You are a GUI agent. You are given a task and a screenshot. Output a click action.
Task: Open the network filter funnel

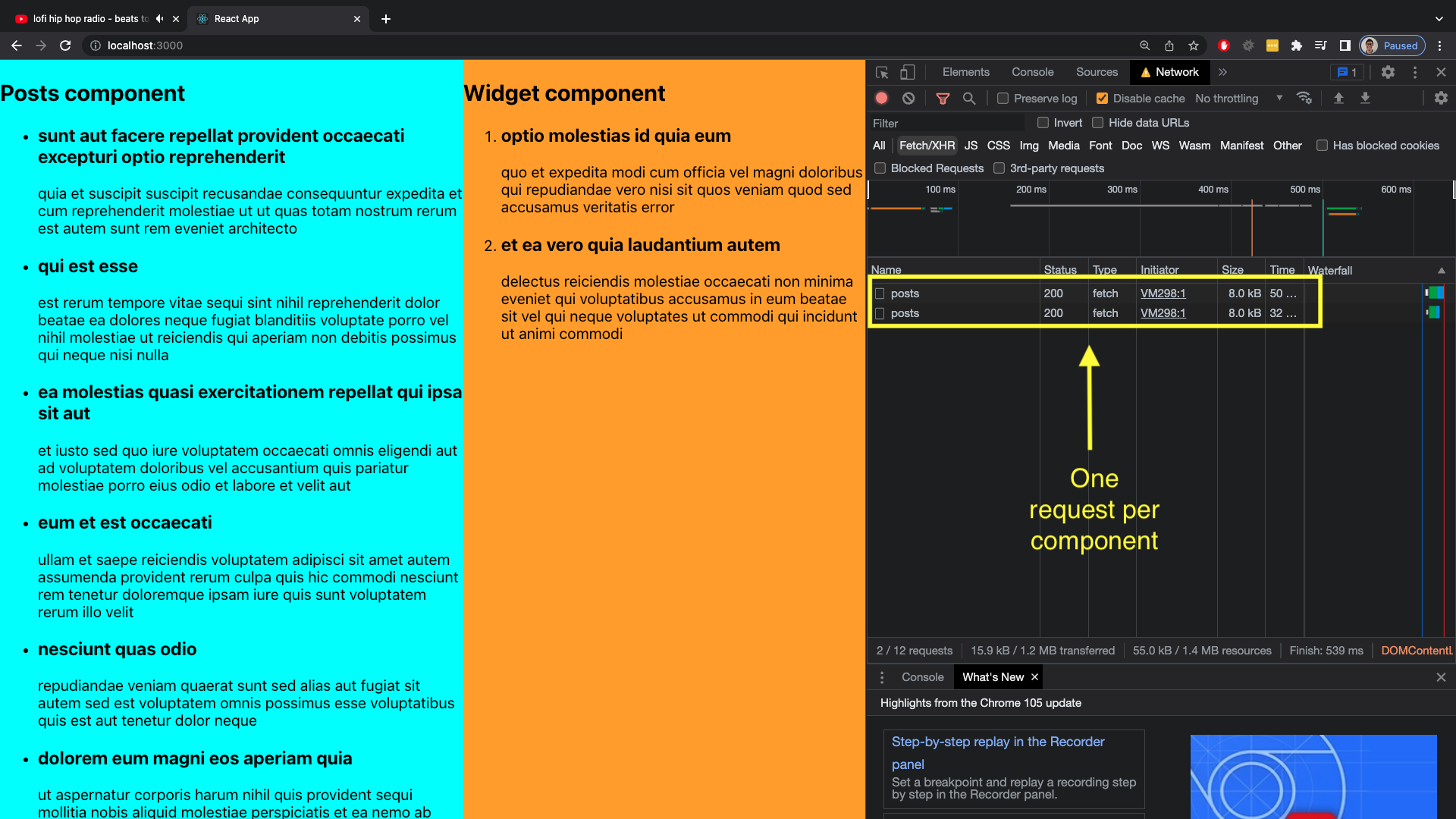point(943,98)
